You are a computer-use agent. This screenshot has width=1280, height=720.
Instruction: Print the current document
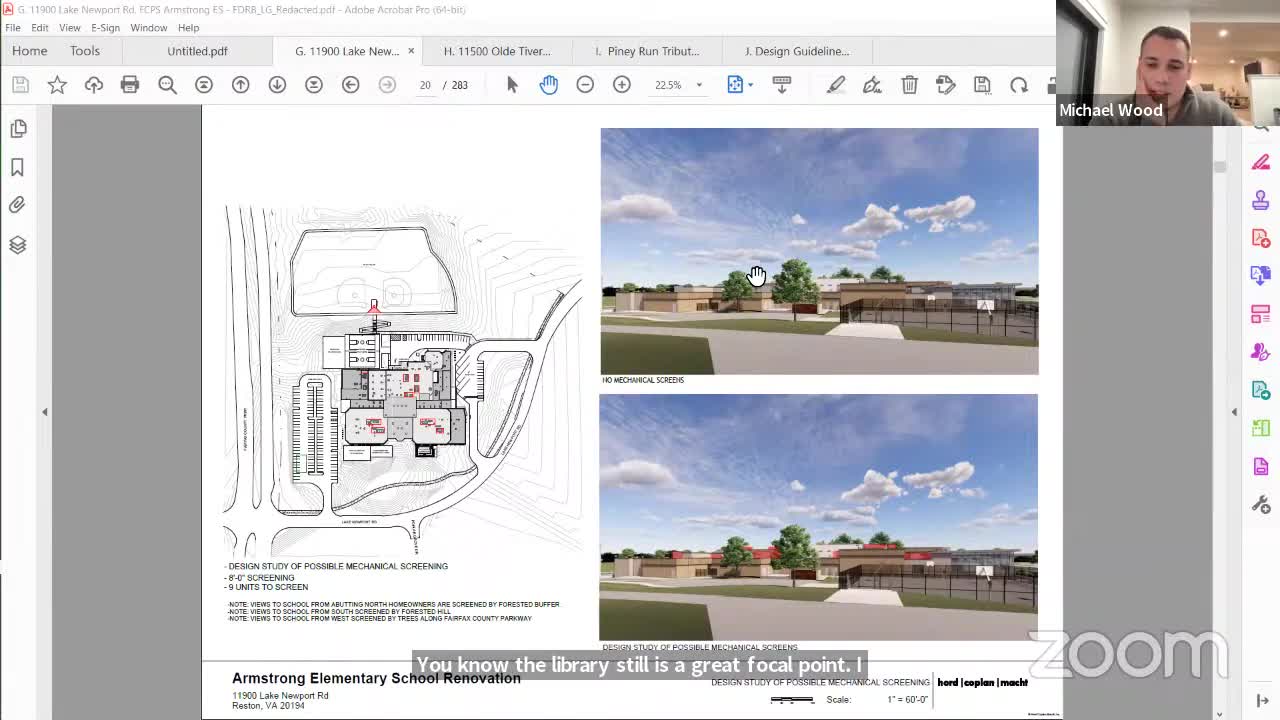click(x=129, y=84)
